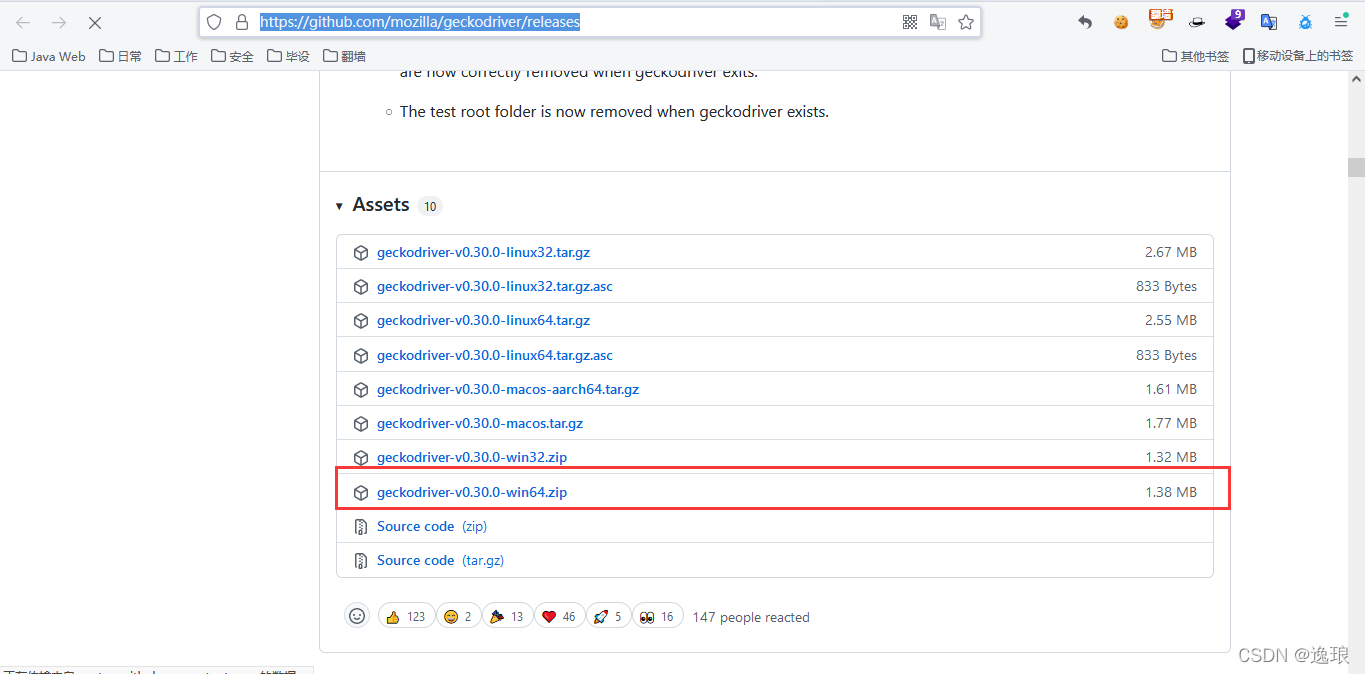Click the package icon beside win64.zip
The width and height of the screenshot is (1365, 674).
361,492
